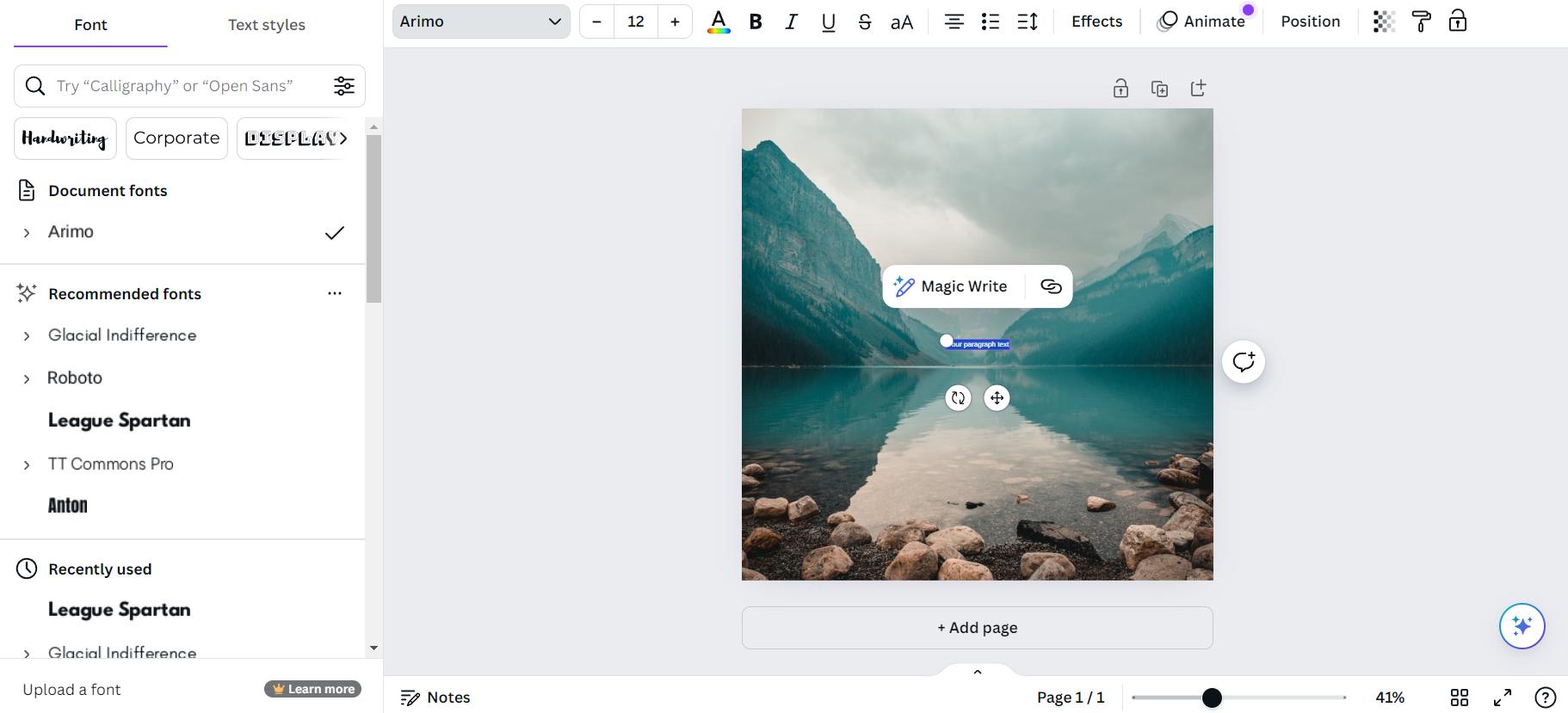Click the zoom slider handle
1568x713 pixels.
(1212, 698)
